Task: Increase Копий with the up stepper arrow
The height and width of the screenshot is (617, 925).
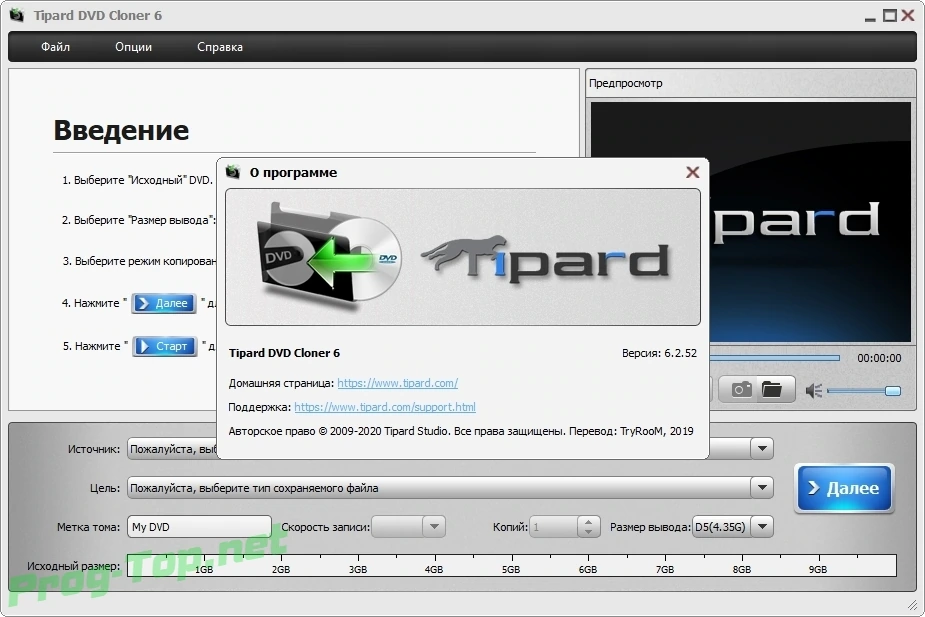Action: pyautogui.click(x=588, y=521)
